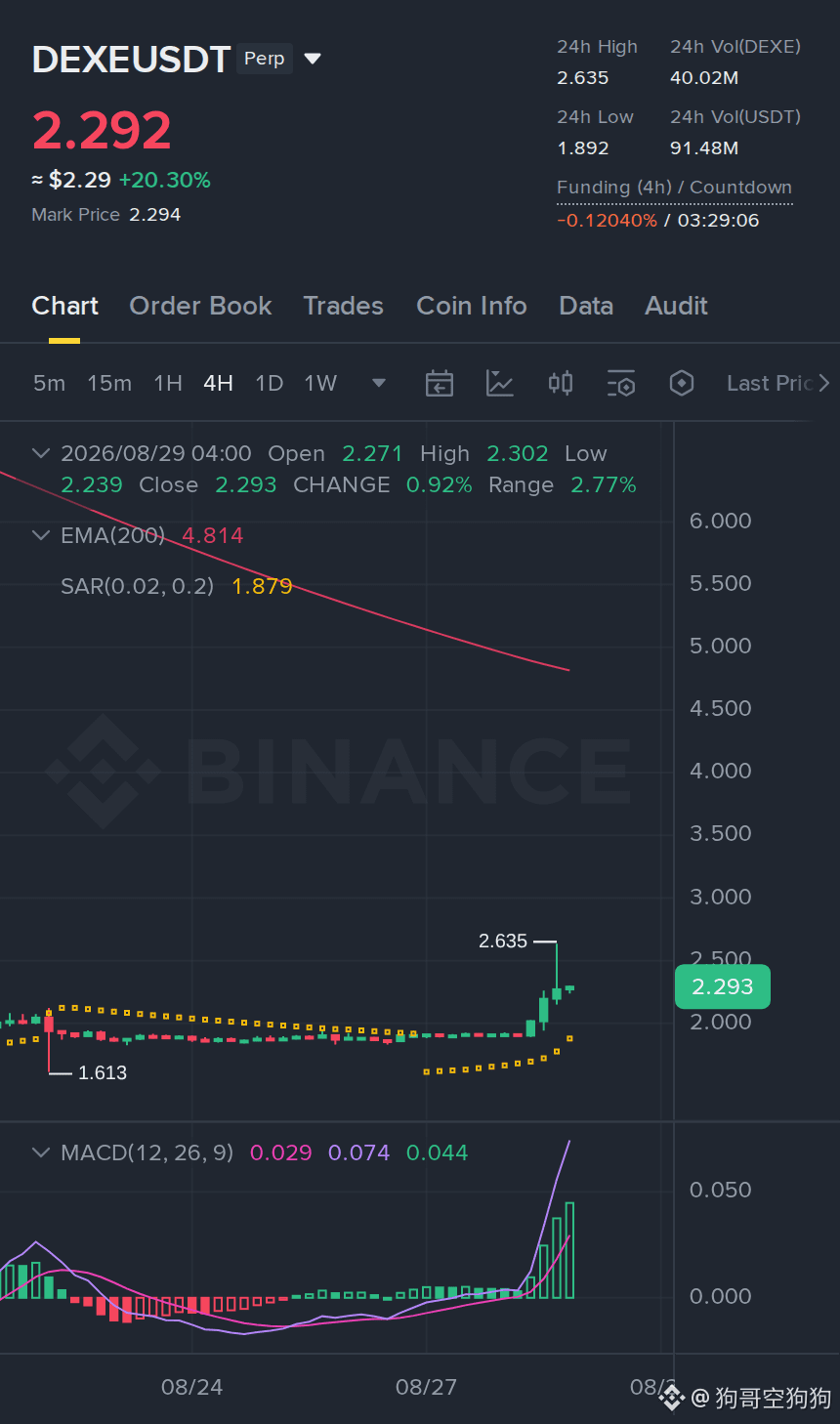
Task: Click the +20.30% price change
Action: click(x=165, y=180)
